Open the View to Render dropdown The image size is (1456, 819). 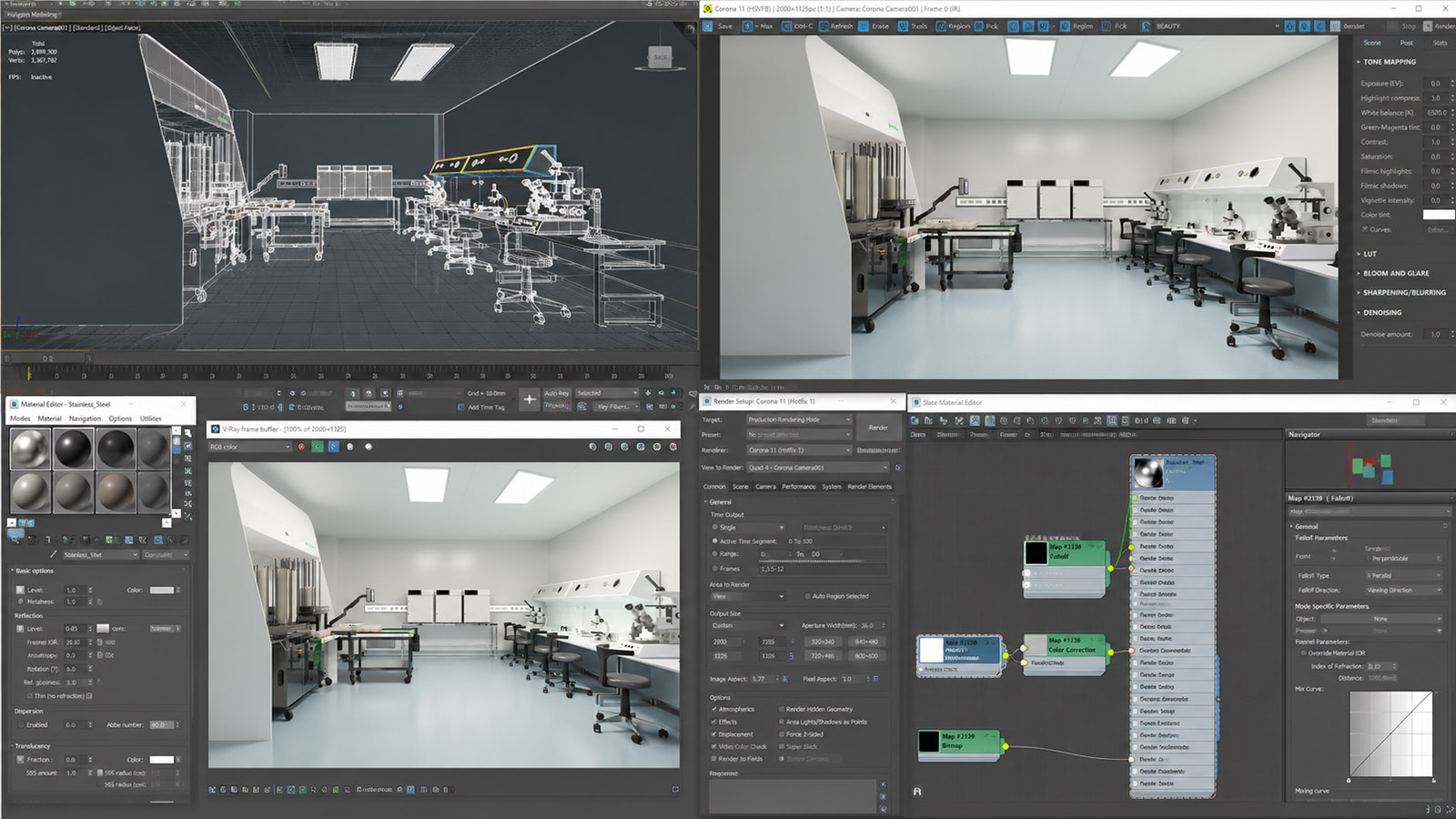tap(817, 468)
